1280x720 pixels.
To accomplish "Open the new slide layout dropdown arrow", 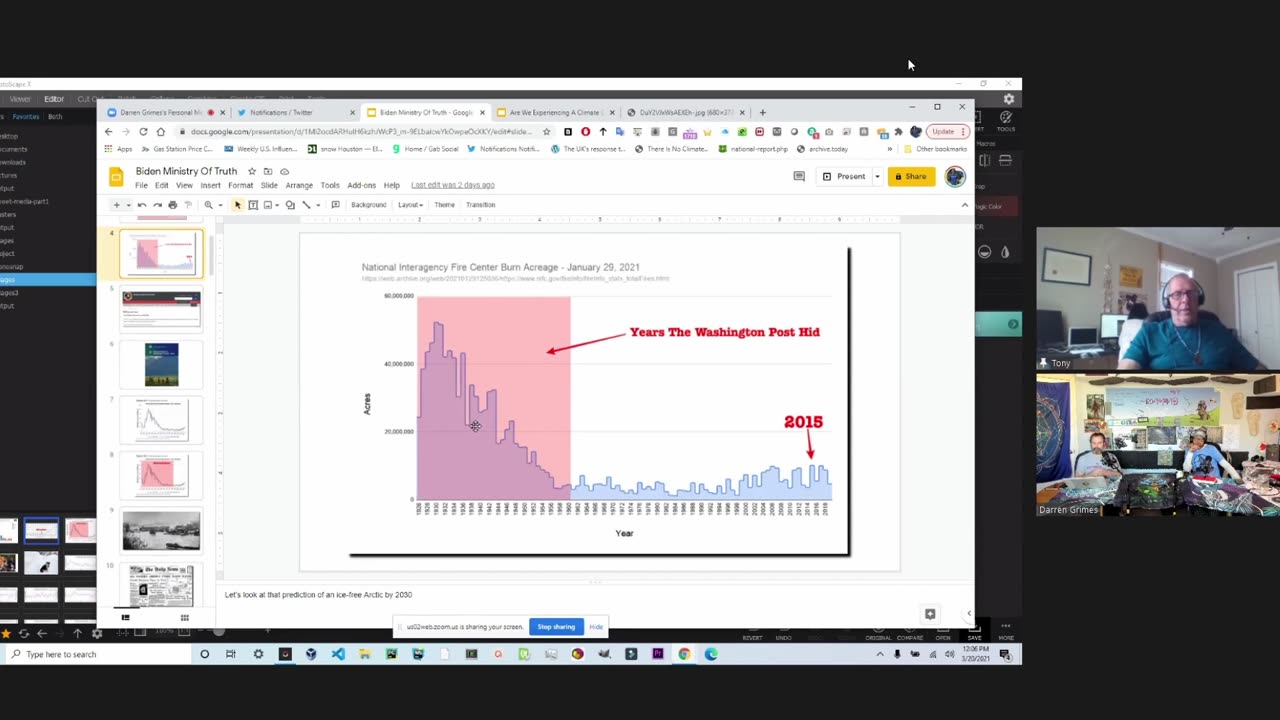I will tap(128, 205).
